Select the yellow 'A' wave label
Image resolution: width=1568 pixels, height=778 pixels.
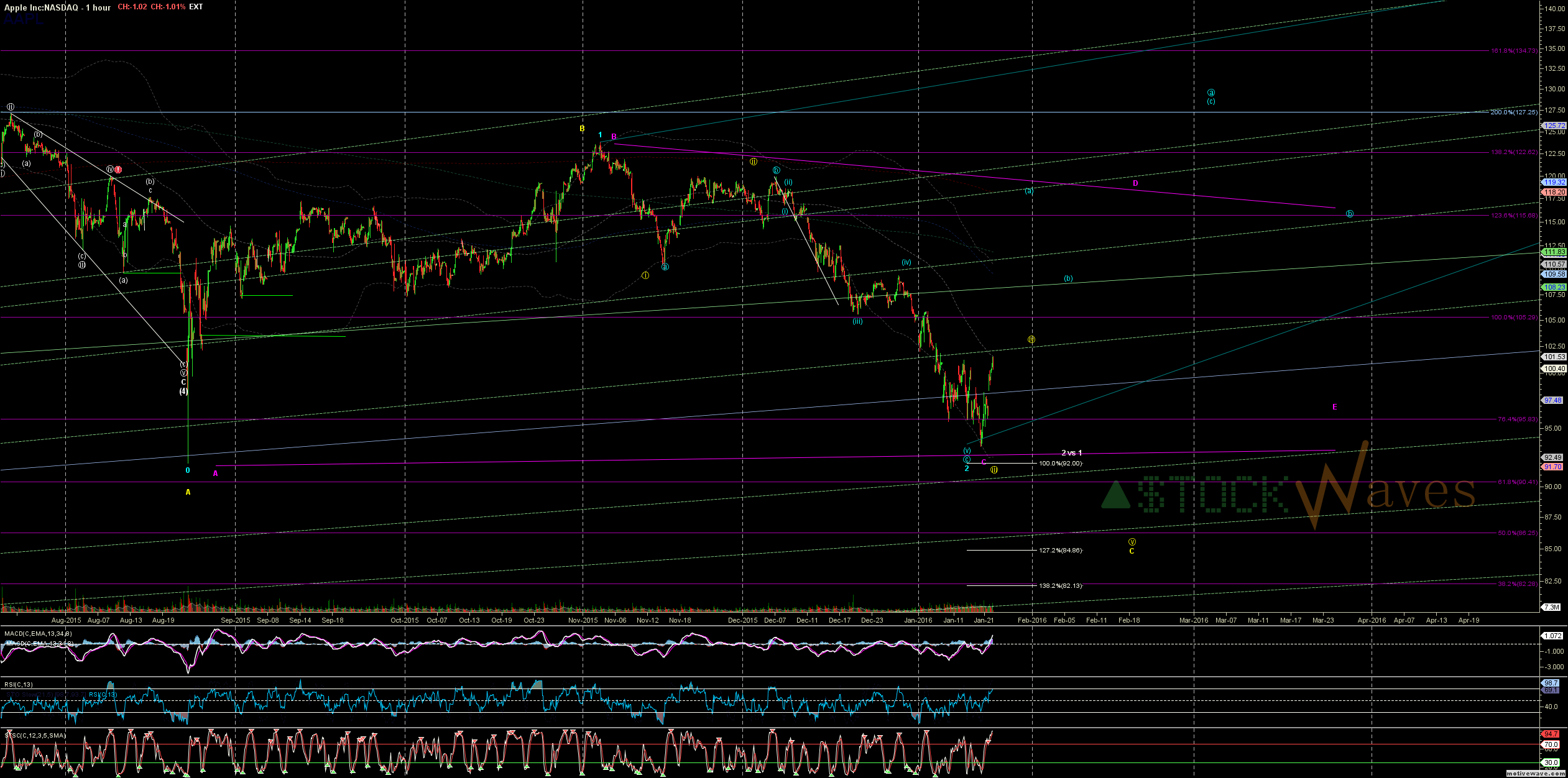[188, 492]
